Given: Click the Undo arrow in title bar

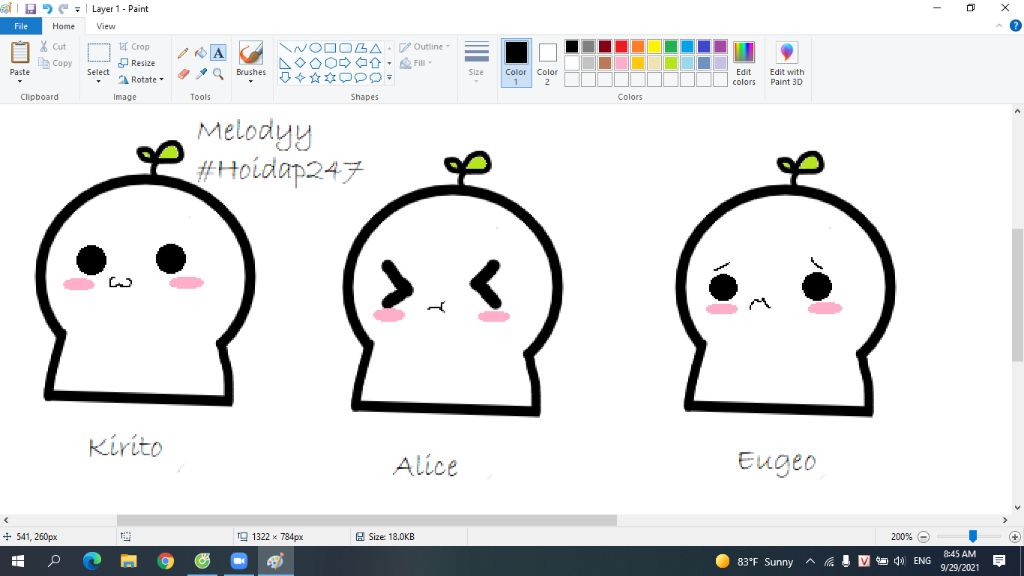Looking at the screenshot, I should [x=47, y=8].
